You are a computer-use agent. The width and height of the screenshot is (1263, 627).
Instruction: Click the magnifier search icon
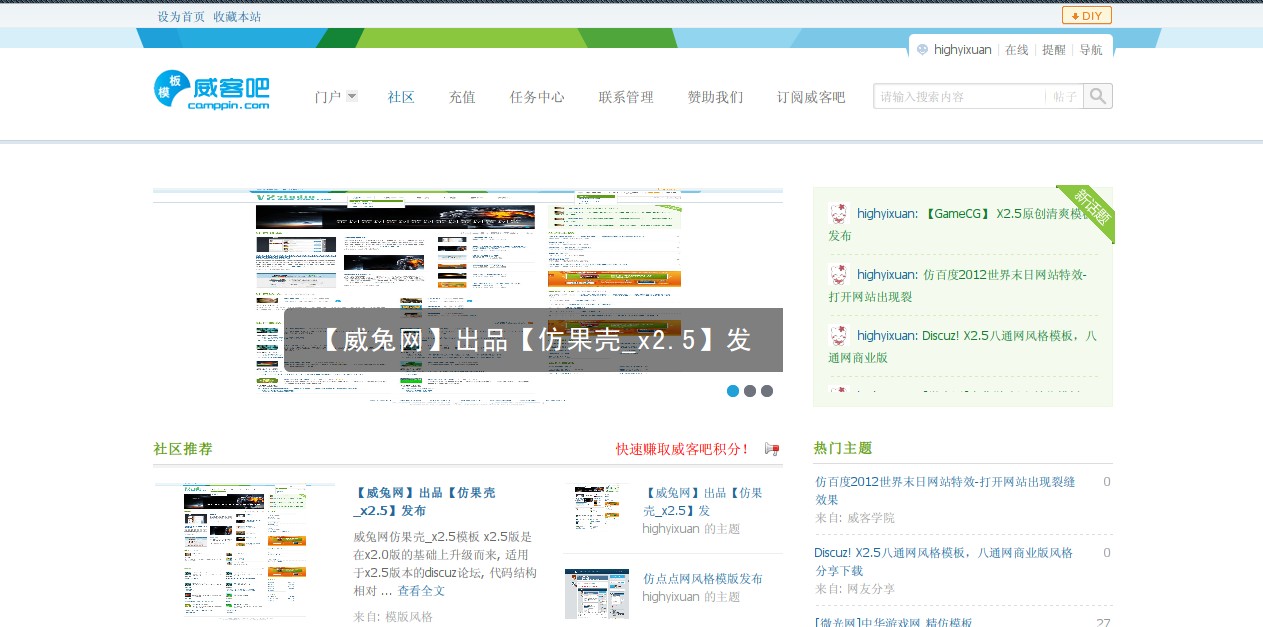coord(1097,95)
